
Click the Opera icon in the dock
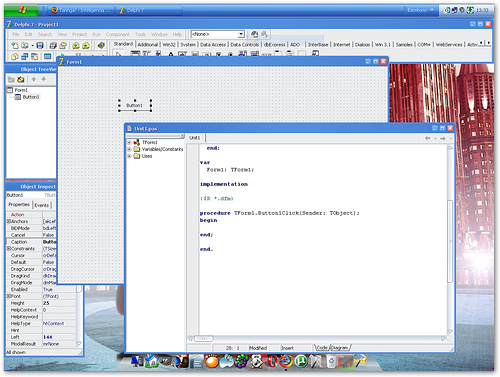[272, 361]
